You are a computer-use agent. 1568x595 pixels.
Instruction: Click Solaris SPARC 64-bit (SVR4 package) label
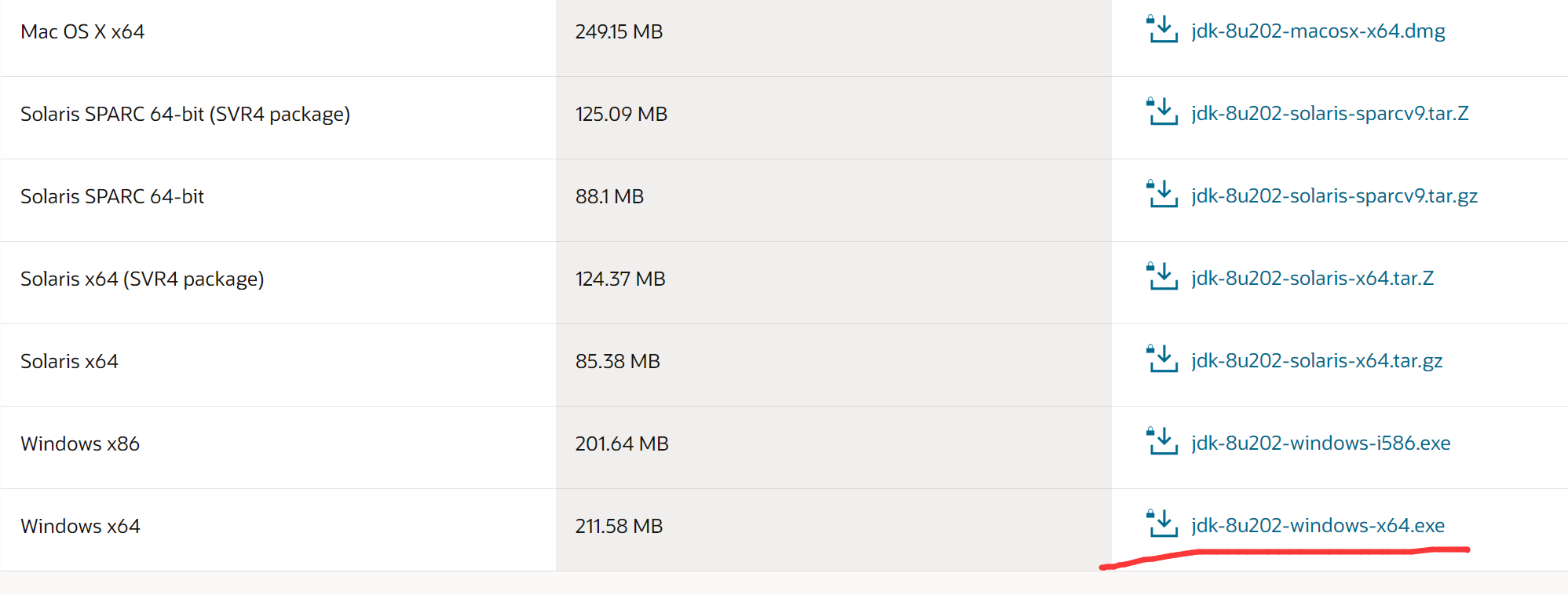185,115
